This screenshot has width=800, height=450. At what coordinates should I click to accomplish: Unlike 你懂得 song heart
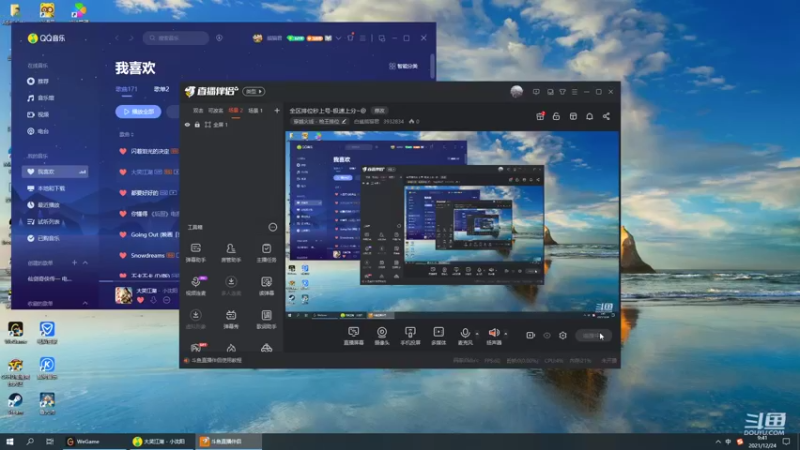pyautogui.click(x=122, y=214)
